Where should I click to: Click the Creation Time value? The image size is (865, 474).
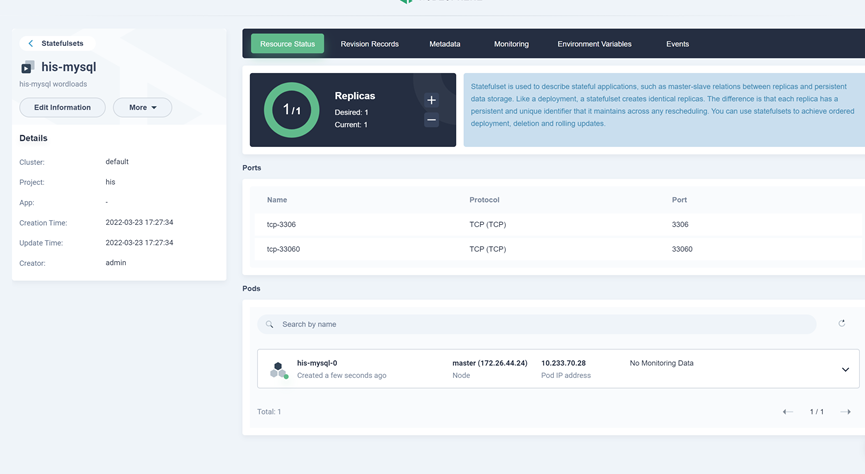click(x=140, y=222)
